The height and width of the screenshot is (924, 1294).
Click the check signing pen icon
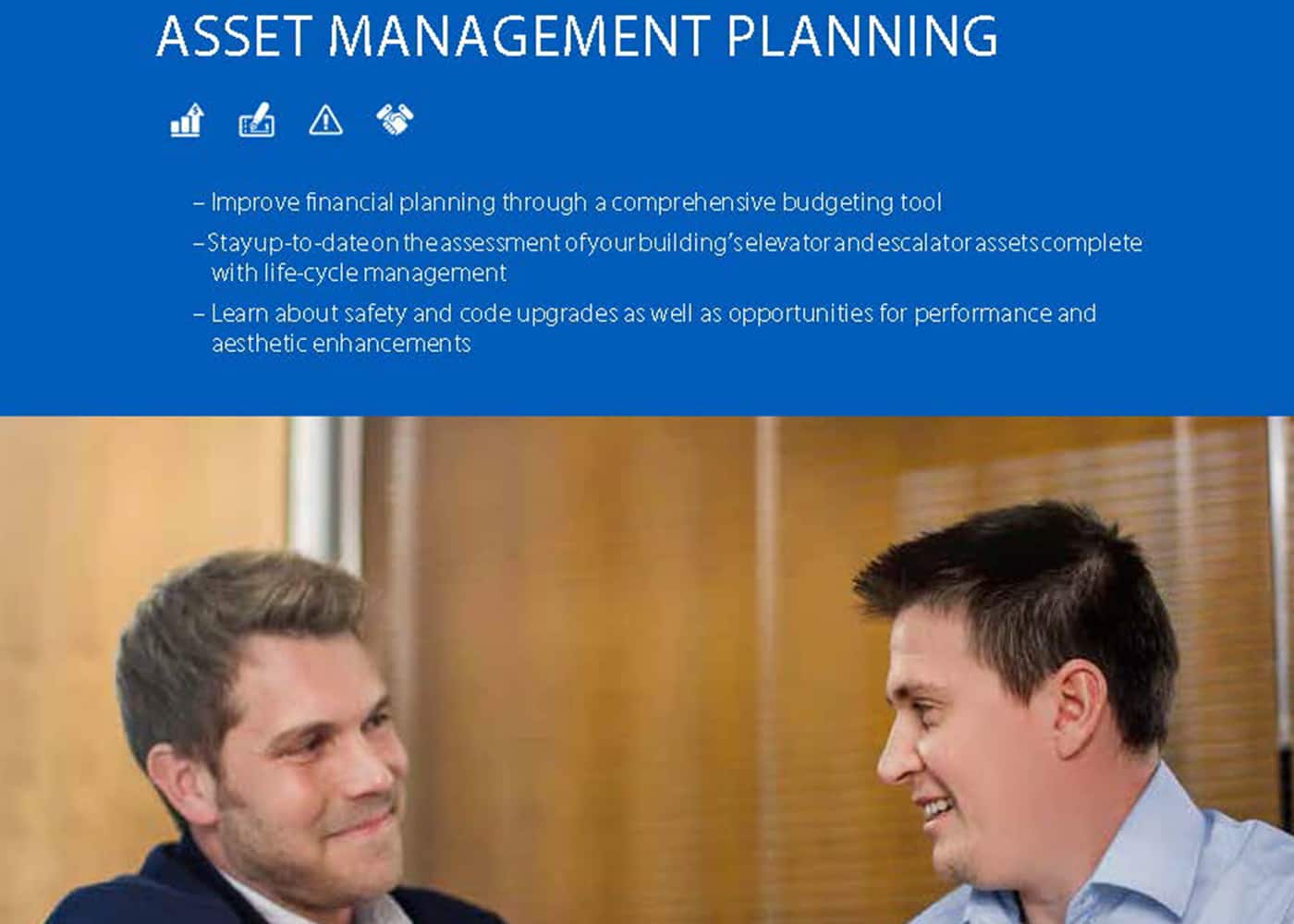pyautogui.click(x=257, y=121)
